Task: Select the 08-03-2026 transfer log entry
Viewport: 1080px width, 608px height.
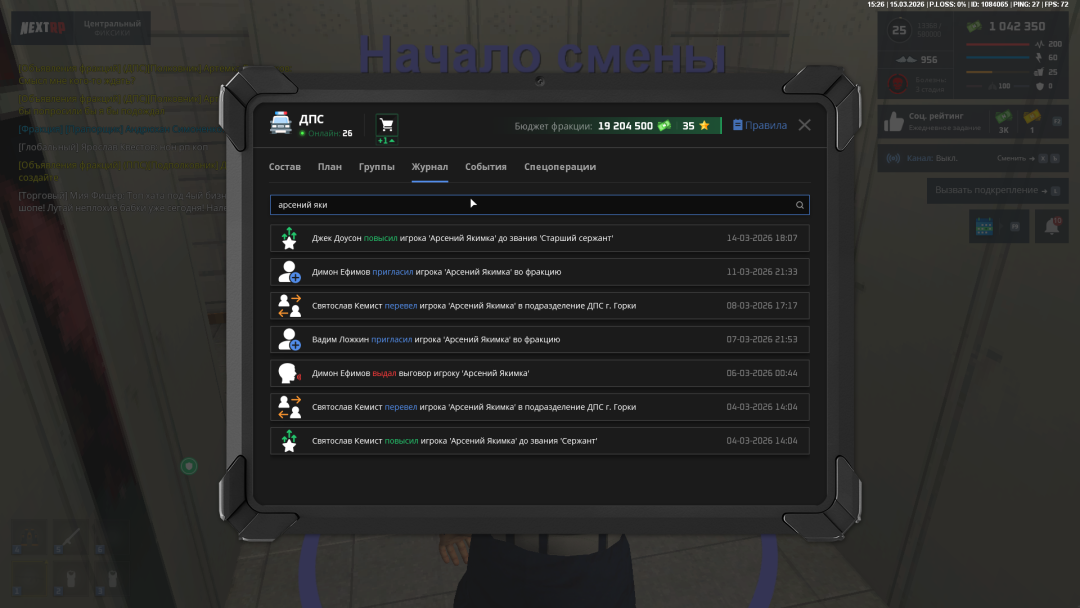Action: coord(540,306)
